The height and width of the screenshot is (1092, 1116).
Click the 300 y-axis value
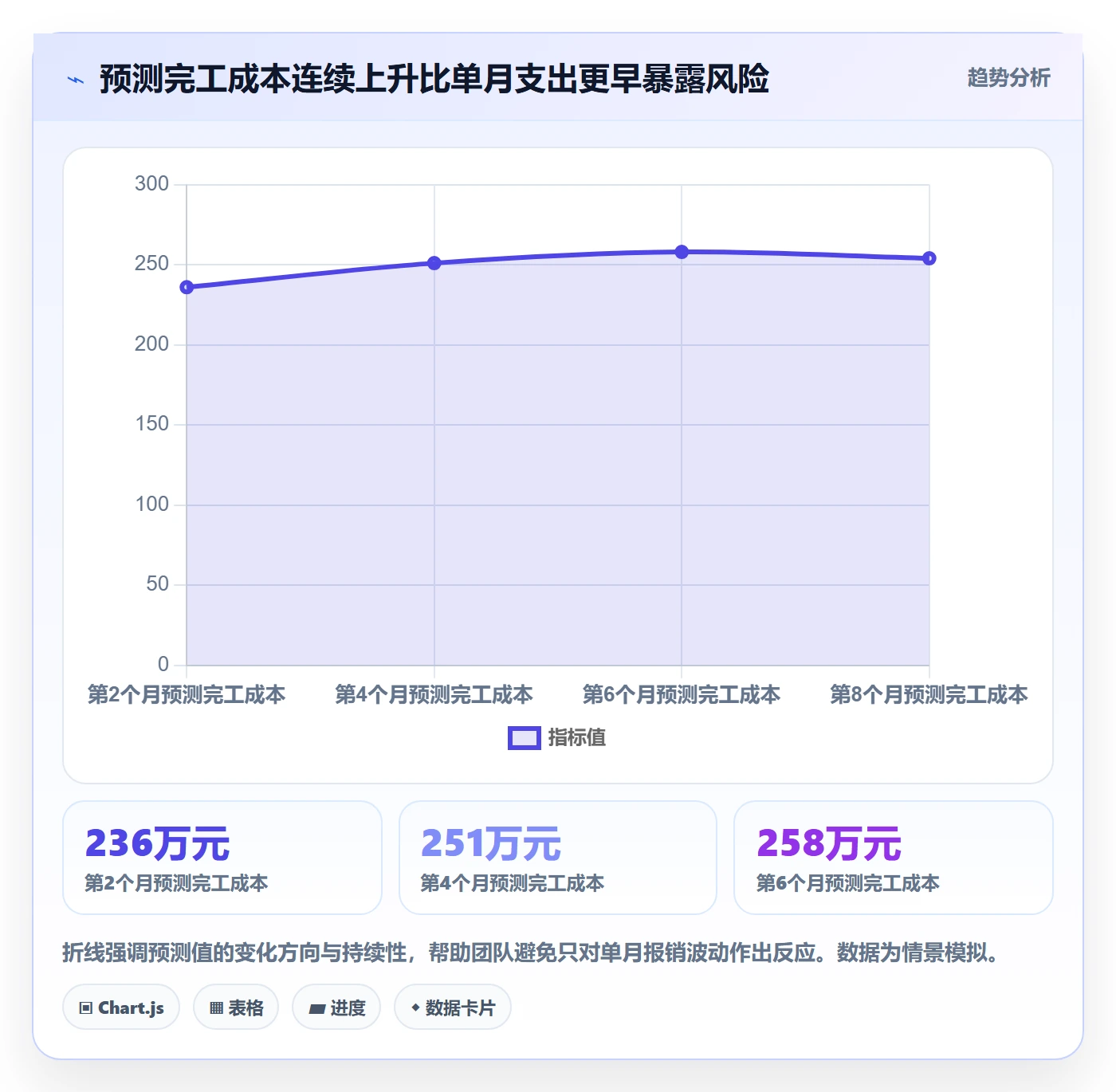pos(151,184)
